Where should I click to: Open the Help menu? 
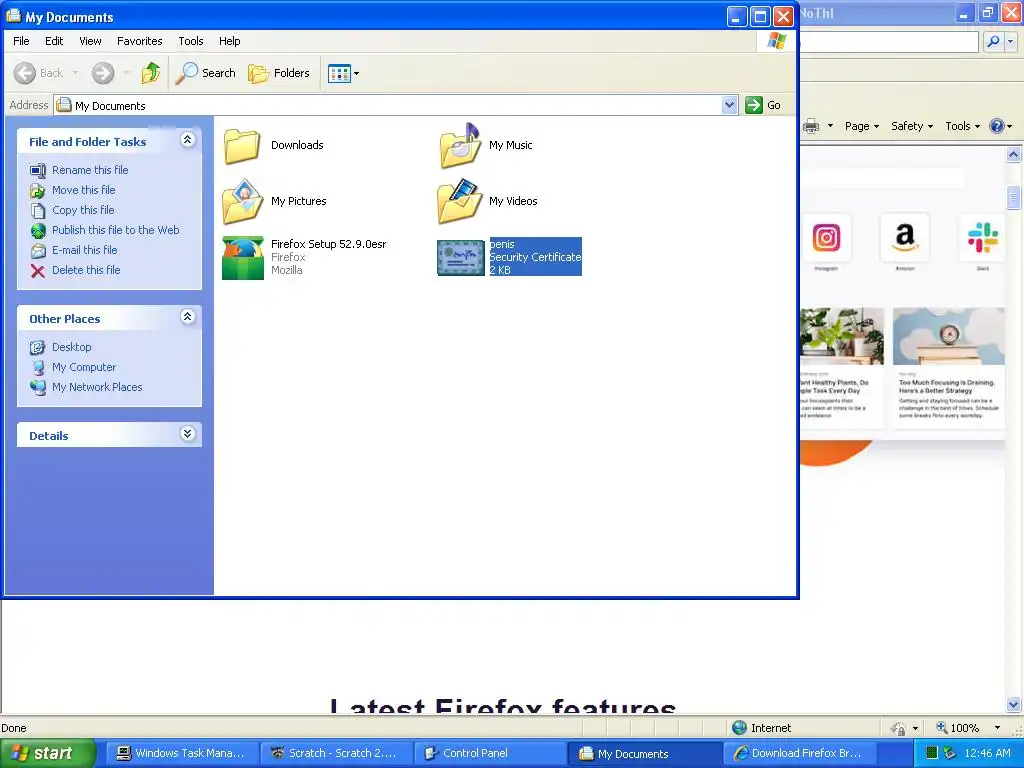229,41
